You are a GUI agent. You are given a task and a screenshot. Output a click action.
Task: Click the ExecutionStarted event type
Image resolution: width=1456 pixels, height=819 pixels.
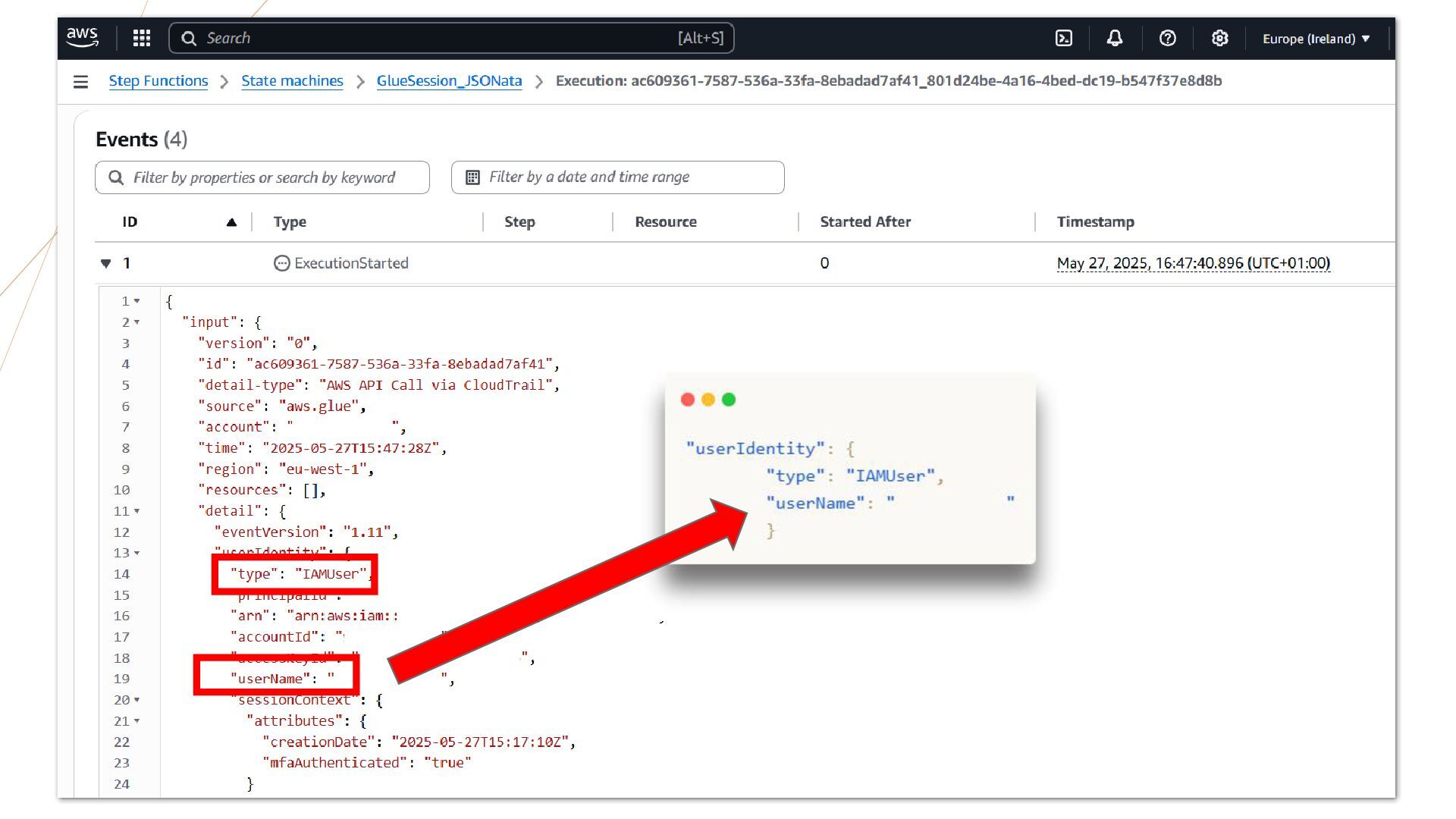(351, 263)
